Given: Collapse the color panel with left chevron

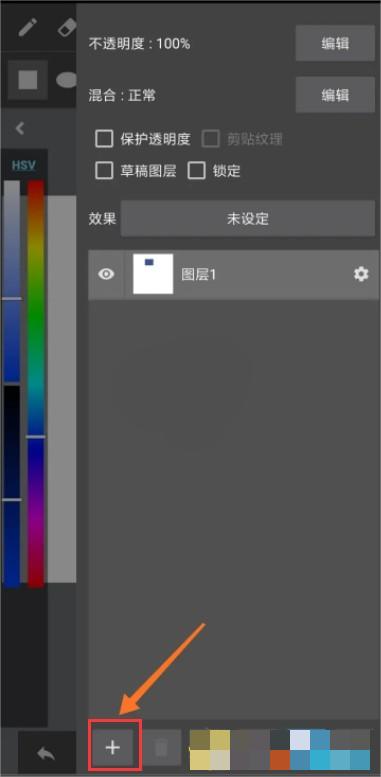Looking at the screenshot, I should click(20, 129).
